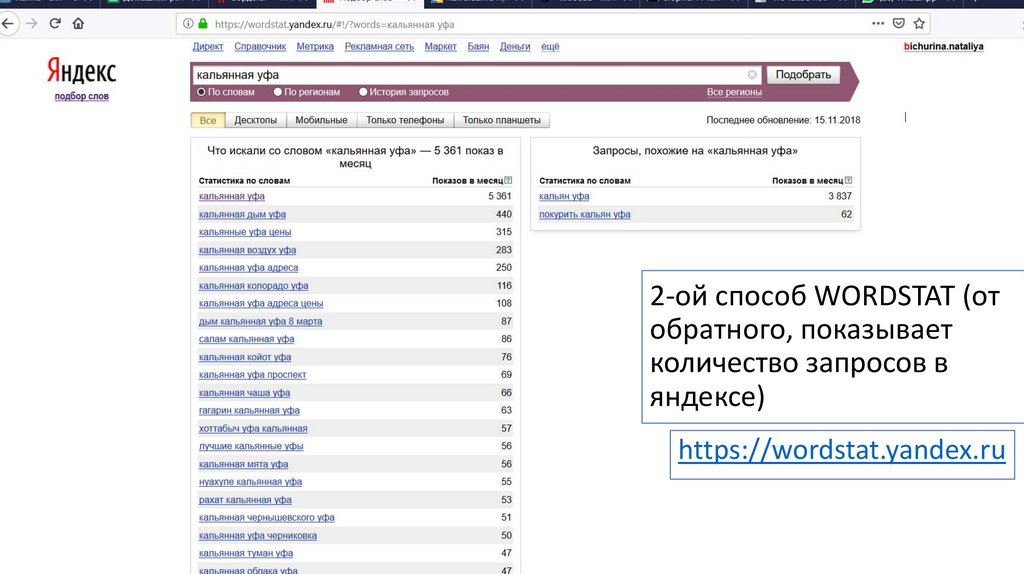This screenshot has height=574, width=1024.
Task: Select the 'По регионам' radio option
Action: coord(278,92)
